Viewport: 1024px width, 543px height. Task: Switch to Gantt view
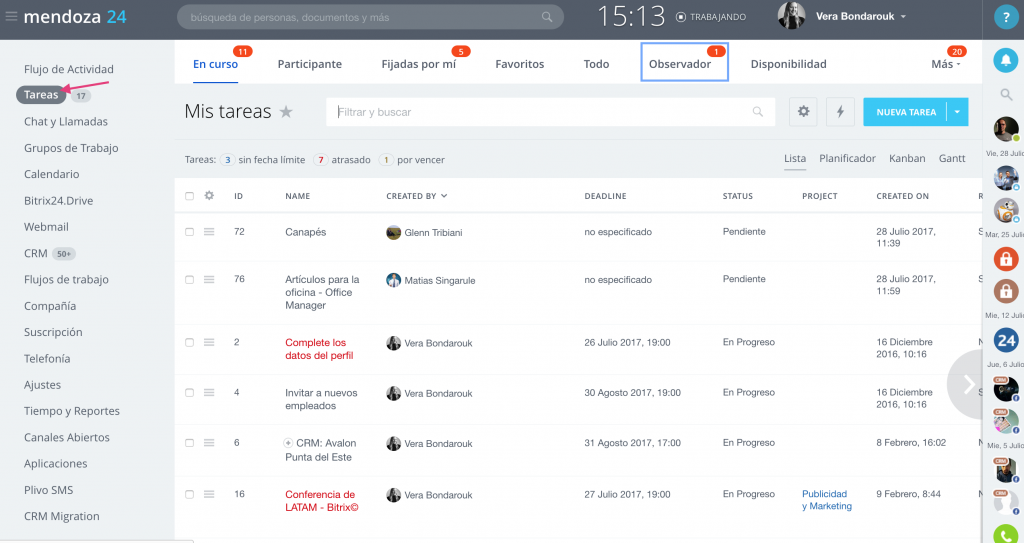click(952, 159)
